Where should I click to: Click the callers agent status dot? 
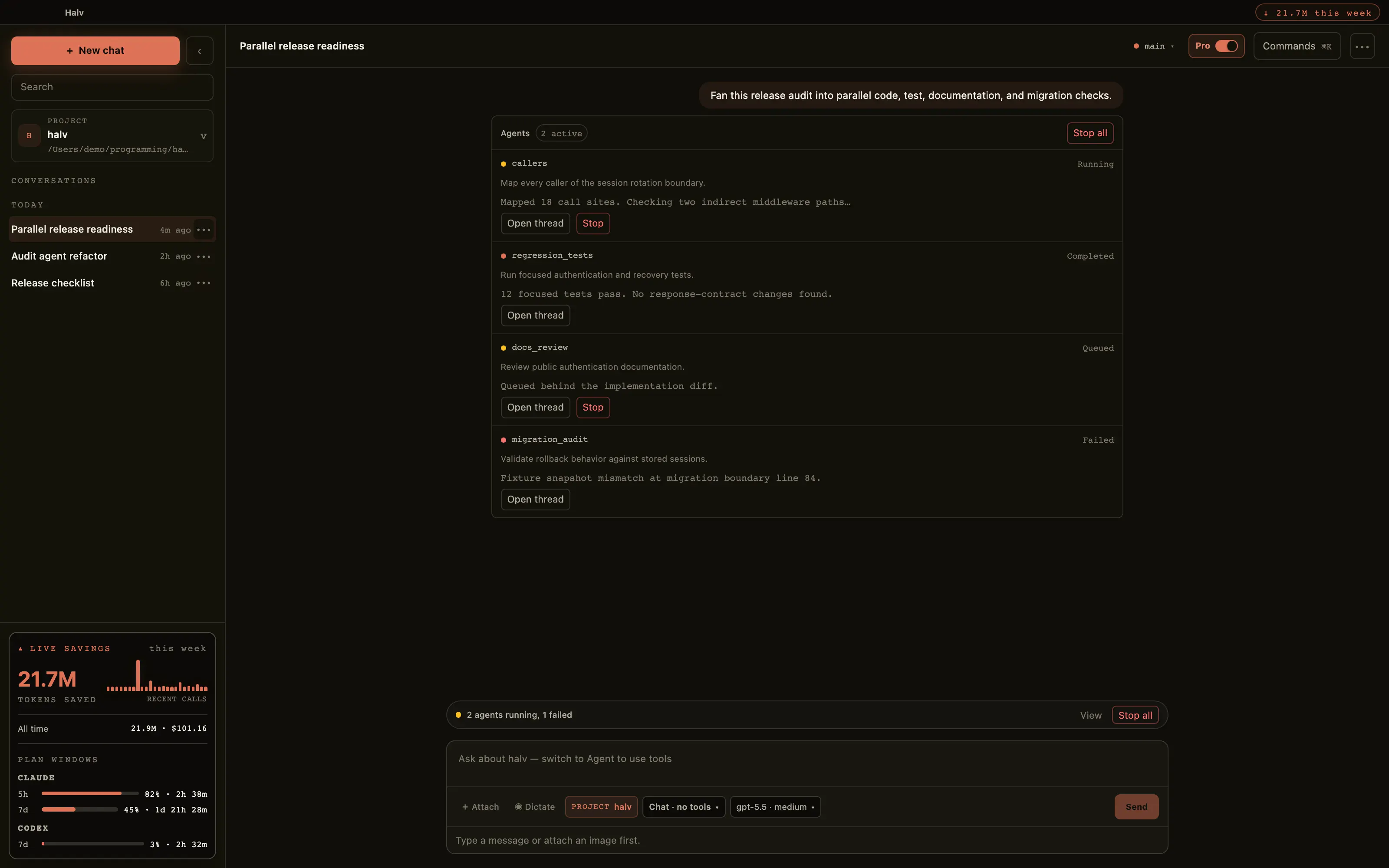click(x=504, y=164)
